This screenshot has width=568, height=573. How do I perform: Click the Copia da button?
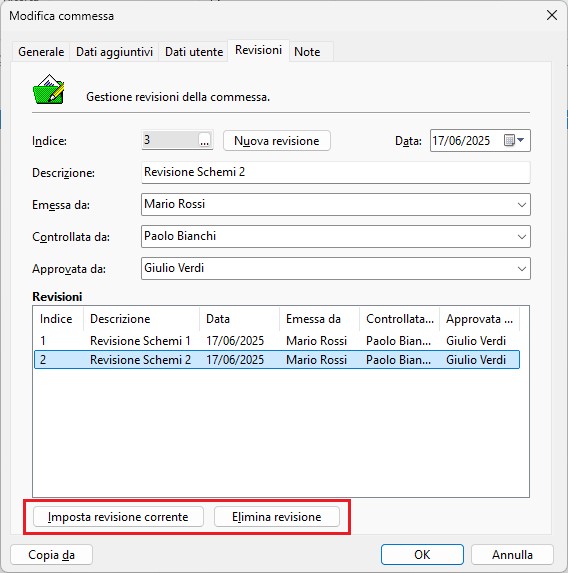point(52,555)
